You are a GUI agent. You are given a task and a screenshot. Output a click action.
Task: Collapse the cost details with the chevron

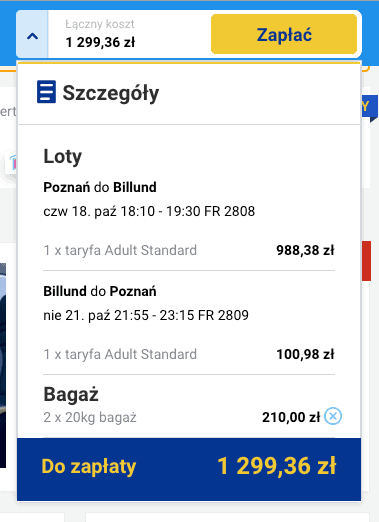pyautogui.click(x=32, y=34)
